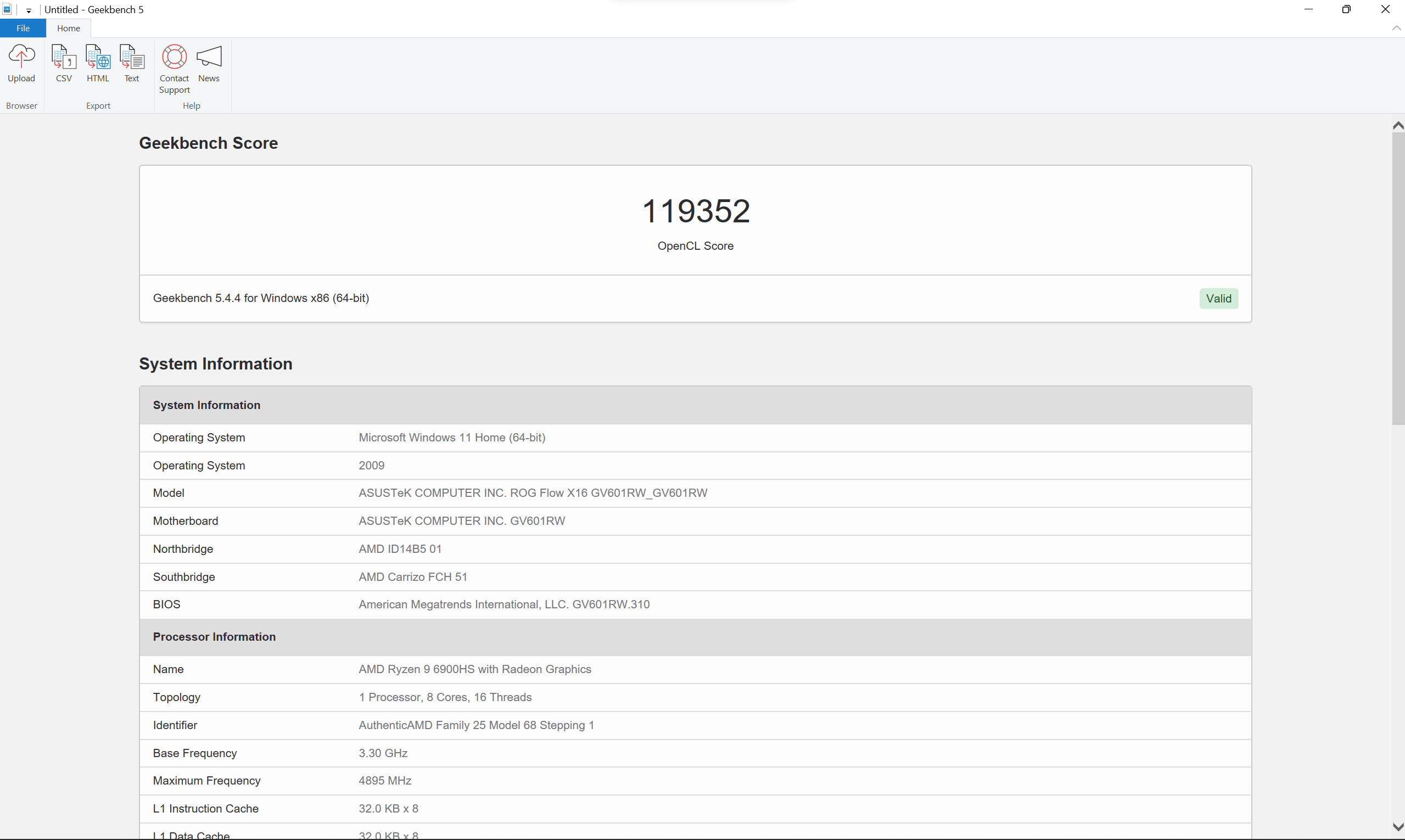Image resolution: width=1405 pixels, height=840 pixels.
Task: Click the Geekbench app icon in title bar
Action: coord(7,10)
